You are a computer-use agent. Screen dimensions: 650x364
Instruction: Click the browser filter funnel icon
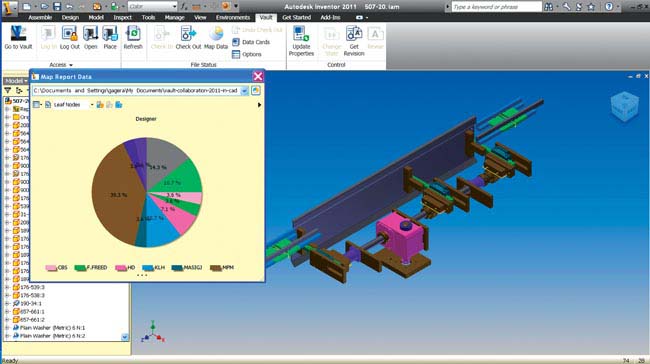coord(7,90)
